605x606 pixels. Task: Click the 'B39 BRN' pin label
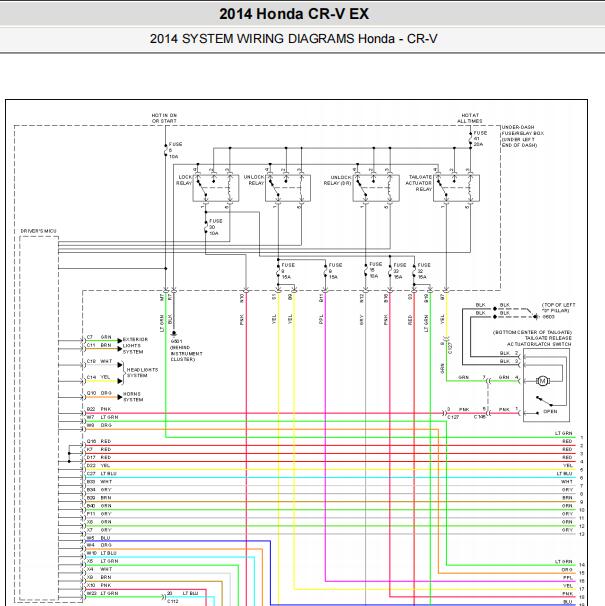99,498
